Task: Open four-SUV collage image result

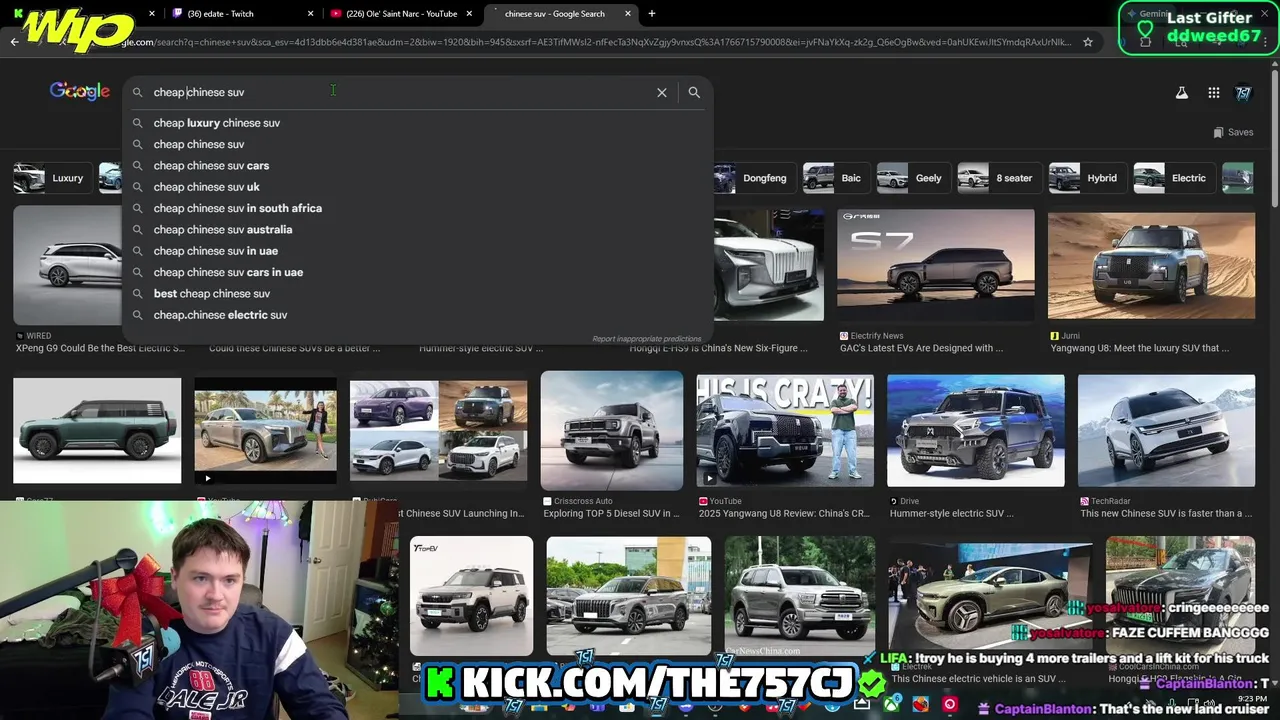Action: [438, 430]
